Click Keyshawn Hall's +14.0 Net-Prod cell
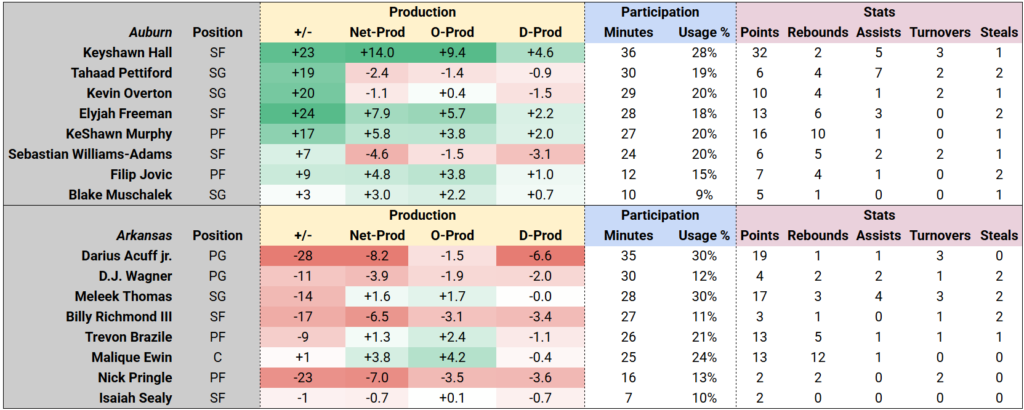The height and width of the screenshot is (410, 1024). point(376,53)
